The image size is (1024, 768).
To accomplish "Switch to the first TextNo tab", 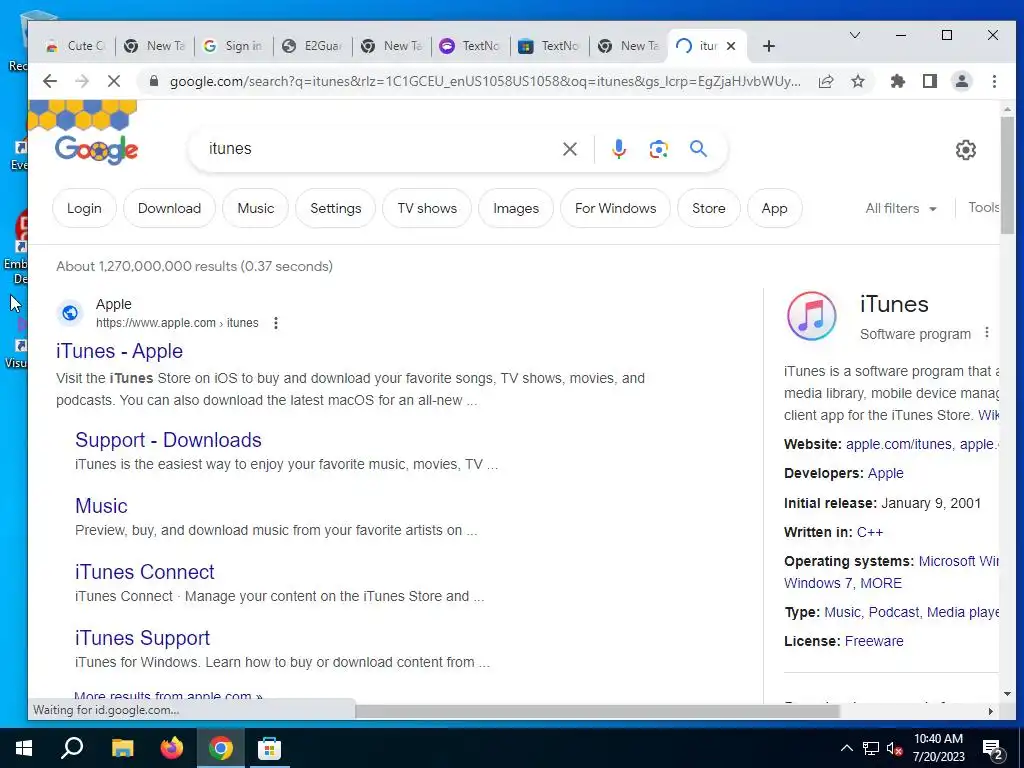I will click(472, 46).
